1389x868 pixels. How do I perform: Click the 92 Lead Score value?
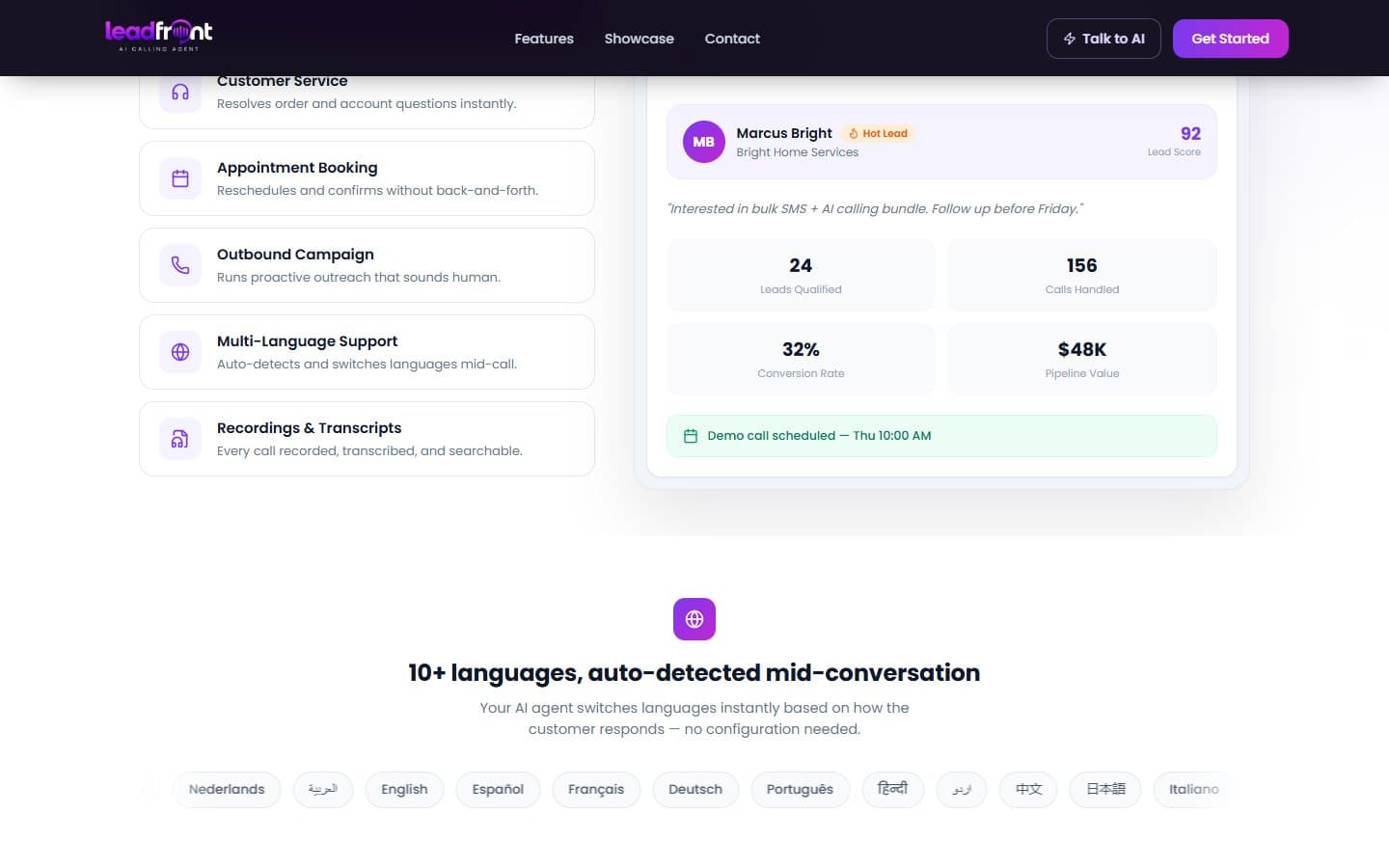coord(1190,134)
